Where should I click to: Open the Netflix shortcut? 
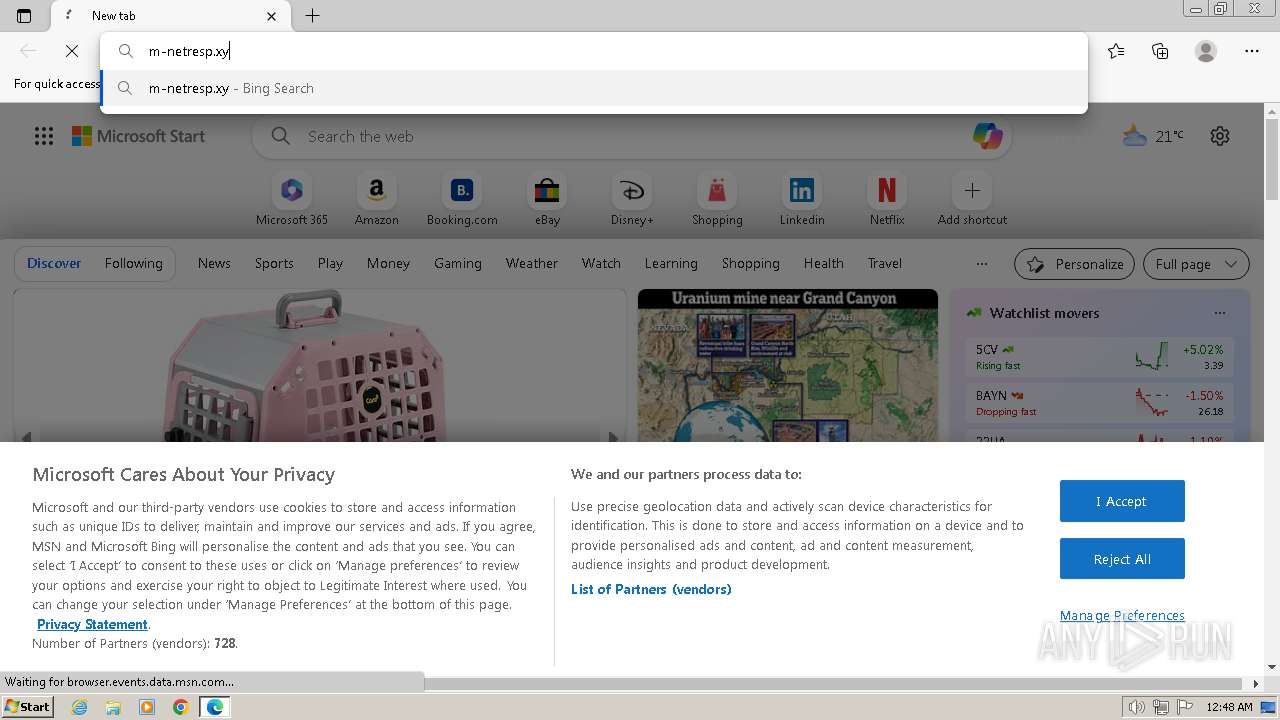point(887,199)
